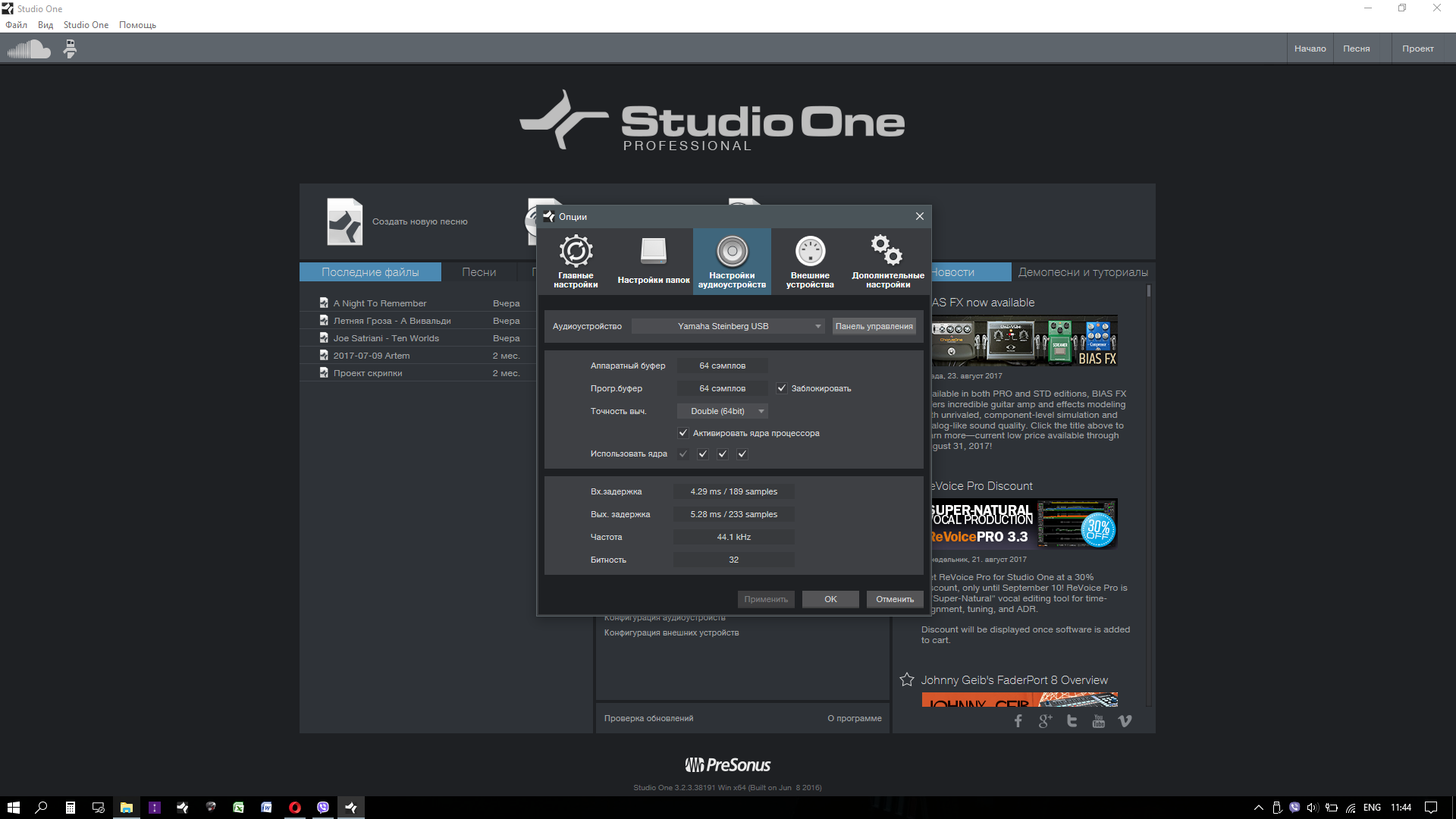Click the SoundCloud icon in toolbar
Image resolution: width=1456 pixels, height=819 pixels.
click(x=29, y=49)
